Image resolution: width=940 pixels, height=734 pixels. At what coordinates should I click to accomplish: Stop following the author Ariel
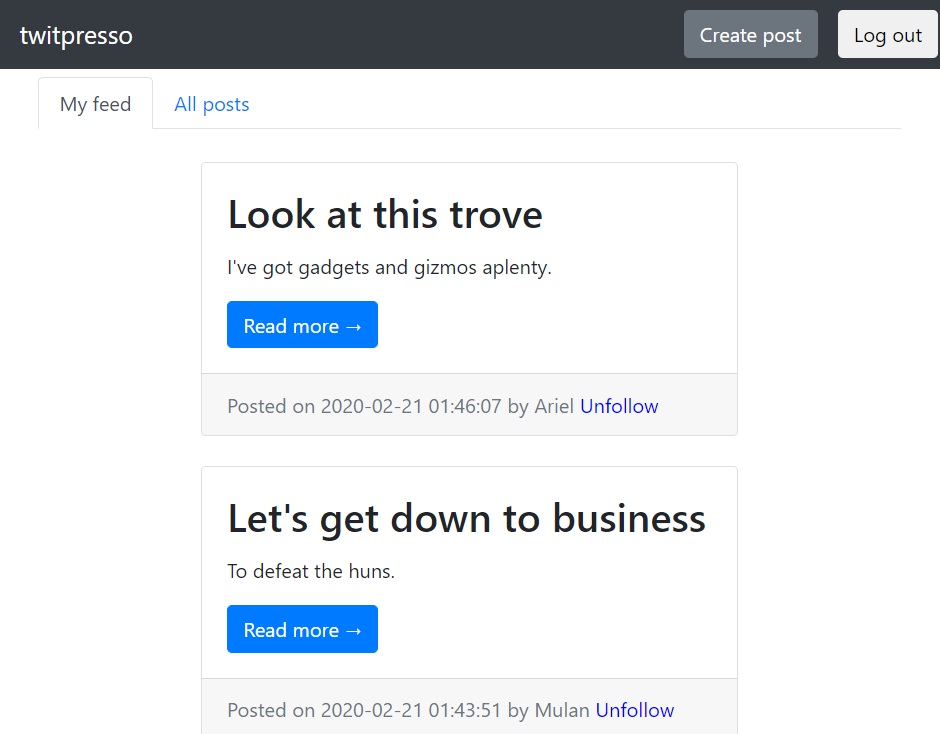click(x=619, y=406)
